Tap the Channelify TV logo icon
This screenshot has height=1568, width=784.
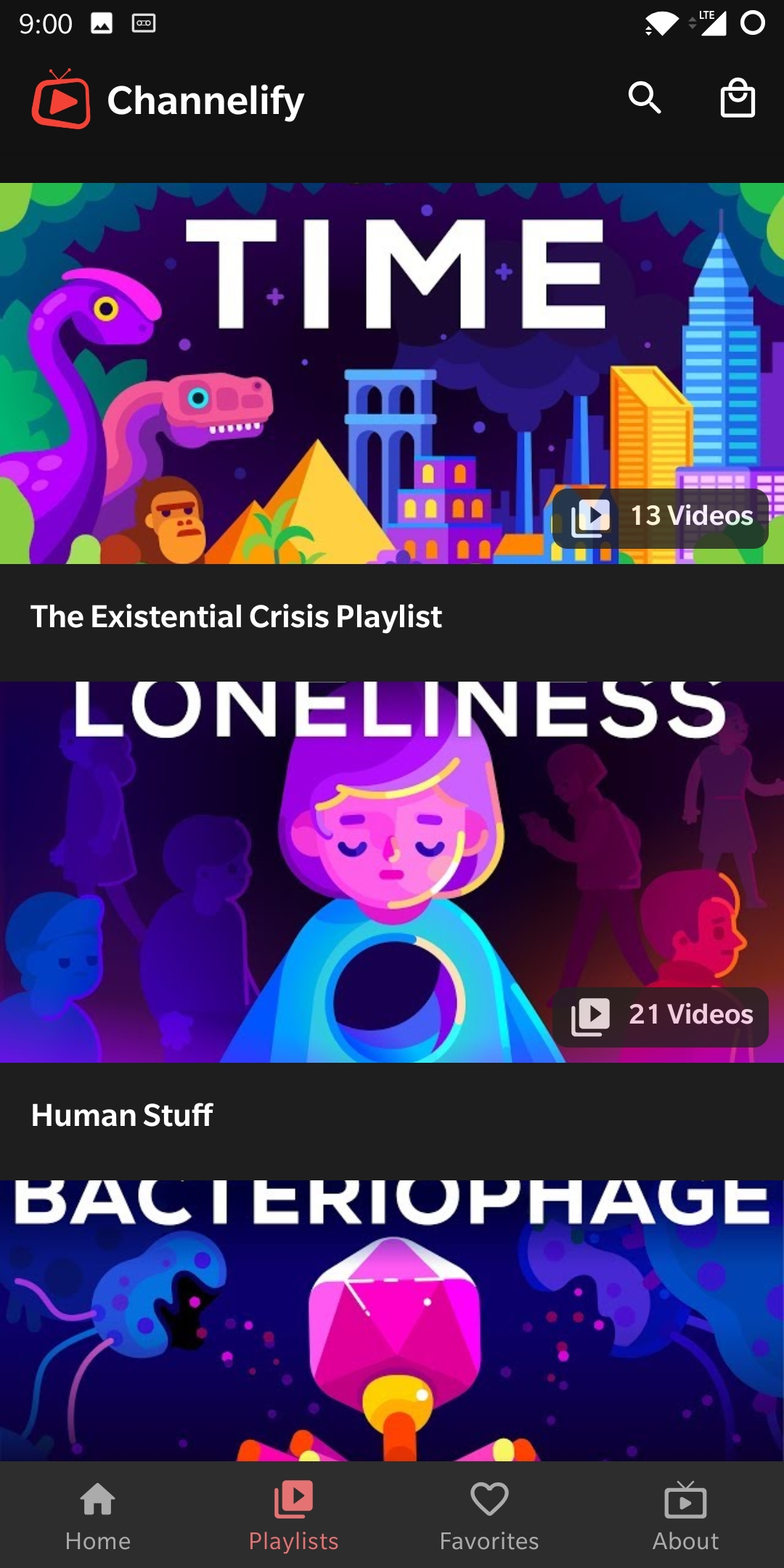click(61, 99)
